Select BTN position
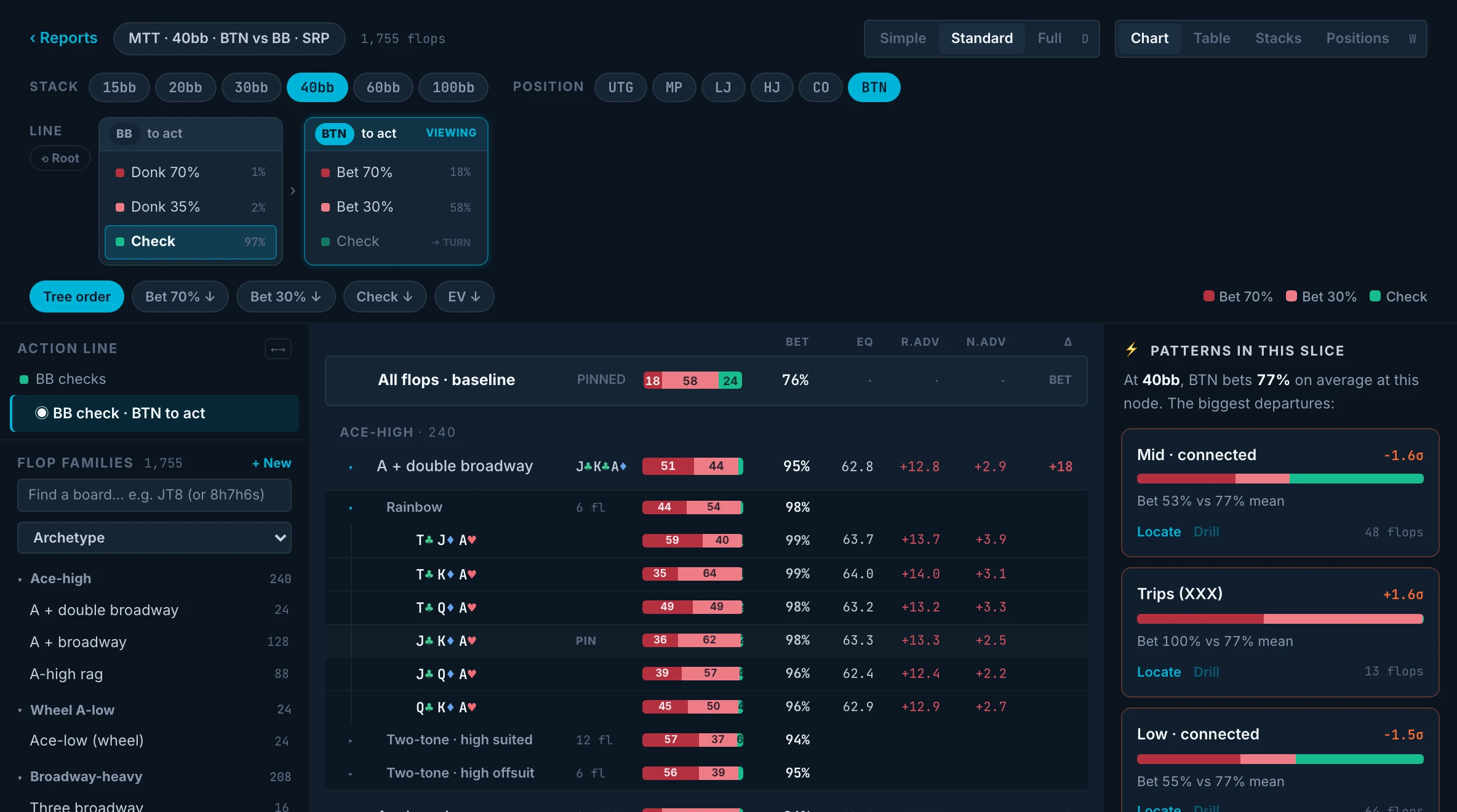Image resolution: width=1457 pixels, height=812 pixels. [874, 87]
